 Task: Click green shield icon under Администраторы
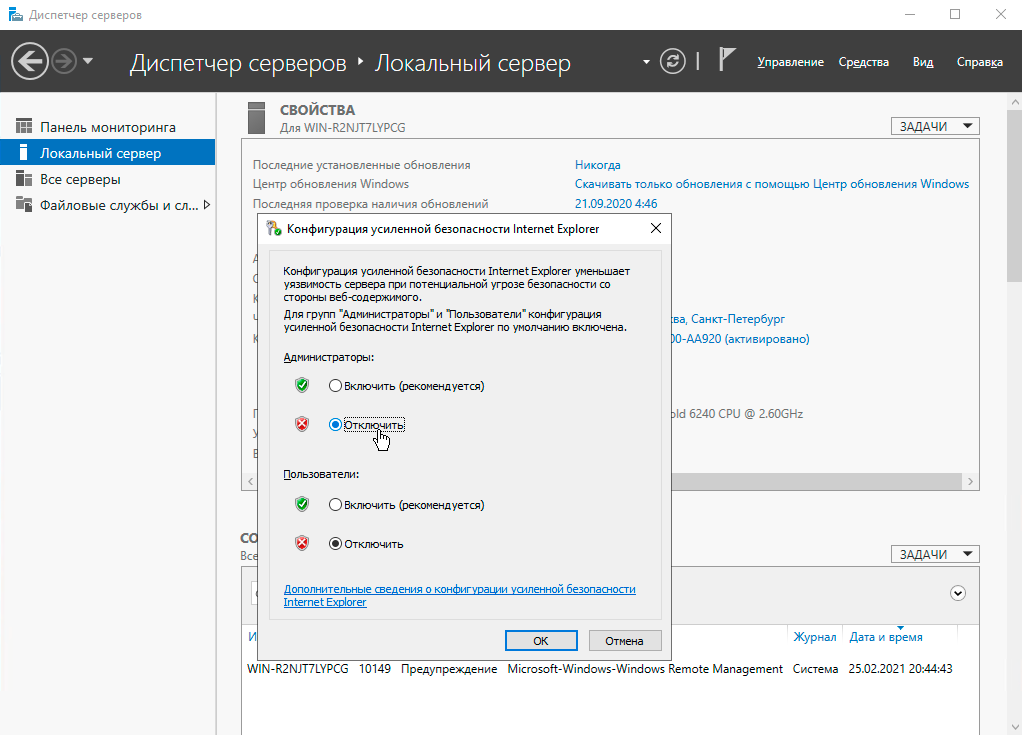pyautogui.click(x=302, y=385)
